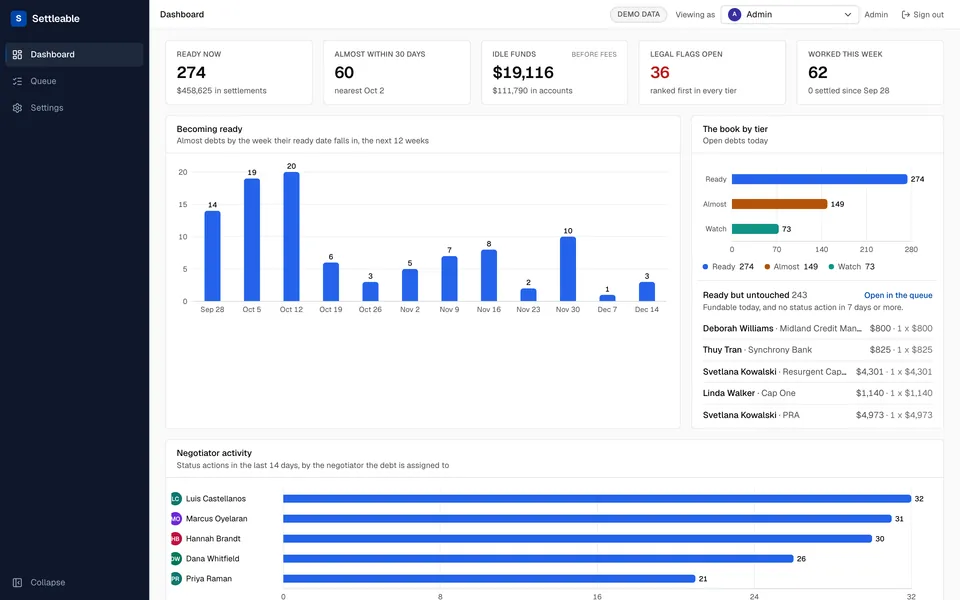Click the 'Negotiator activity' heading
The height and width of the screenshot is (600, 960).
(x=214, y=453)
